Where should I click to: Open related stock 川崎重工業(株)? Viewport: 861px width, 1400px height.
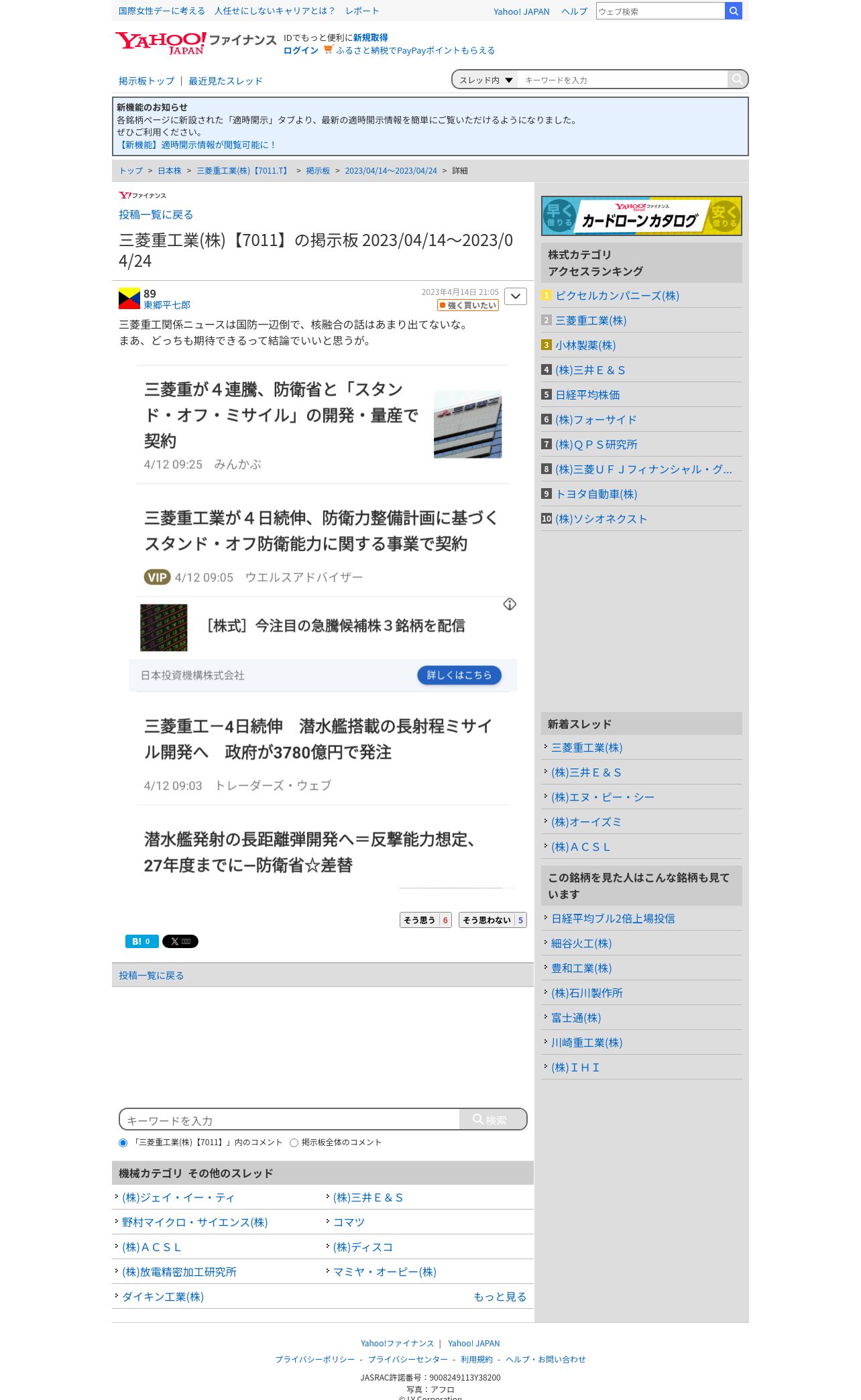point(587,1043)
